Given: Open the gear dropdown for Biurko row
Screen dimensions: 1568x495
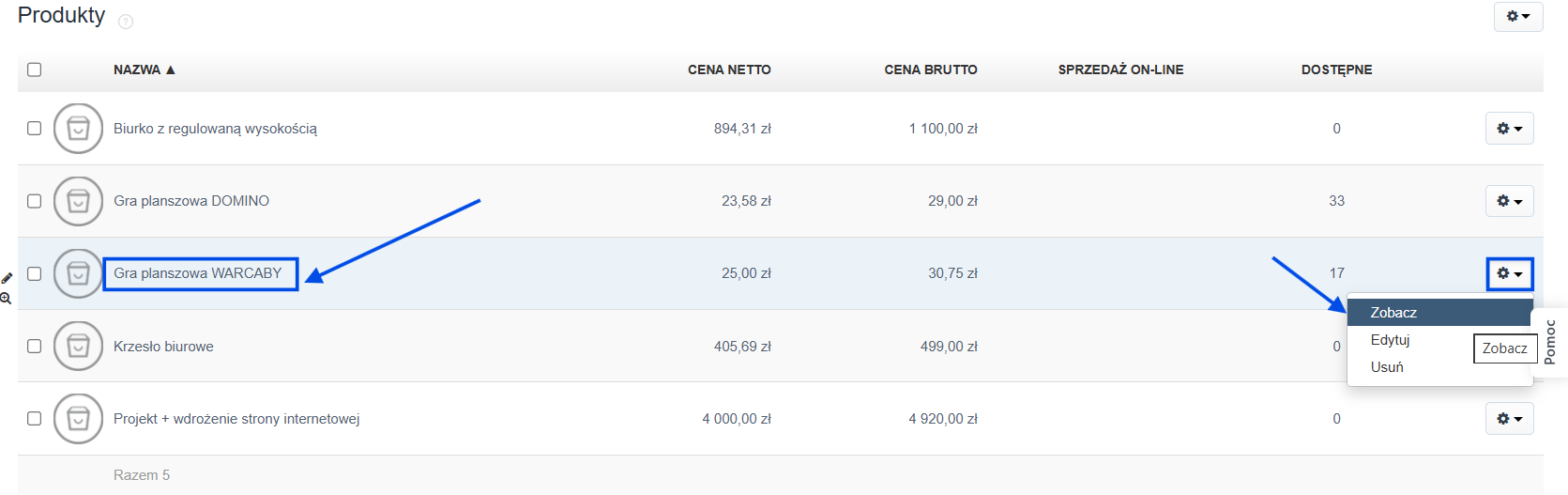Looking at the screenshot, I should (1509, 129).
